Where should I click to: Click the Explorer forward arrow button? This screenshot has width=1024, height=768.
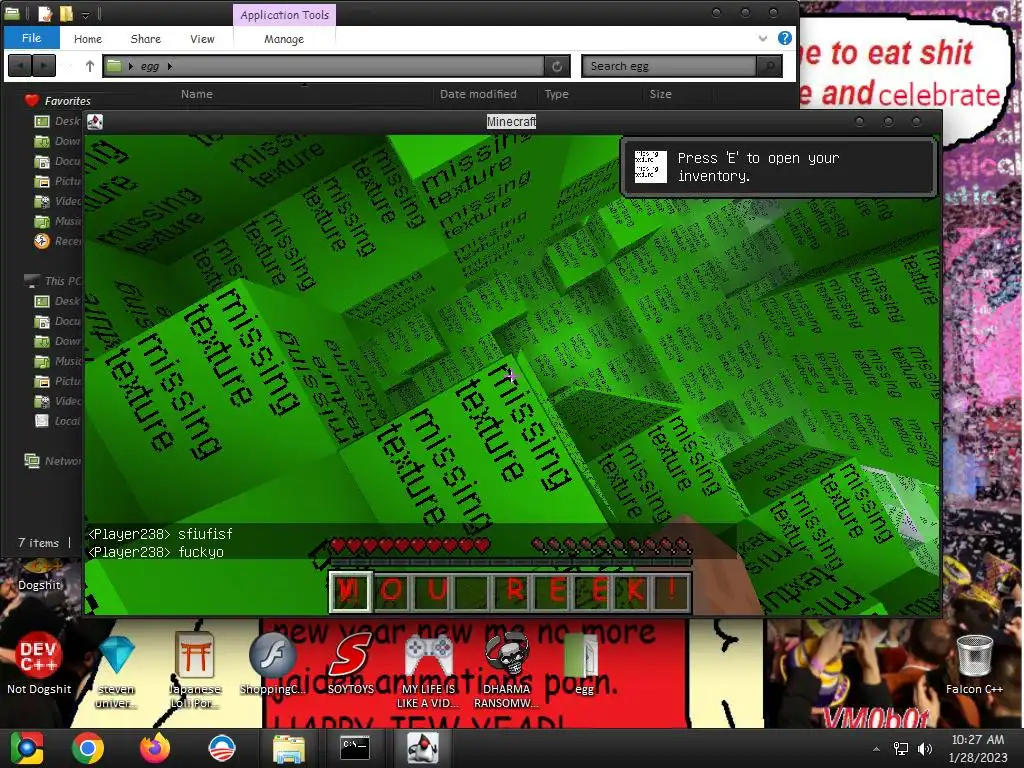coord(44,66)
